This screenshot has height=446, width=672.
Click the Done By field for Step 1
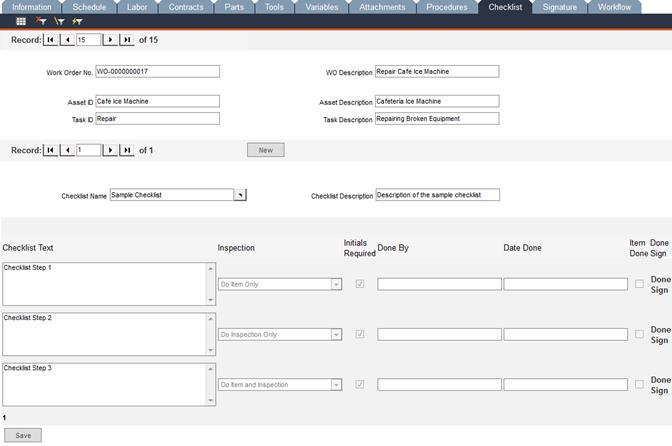pos(439,284)
